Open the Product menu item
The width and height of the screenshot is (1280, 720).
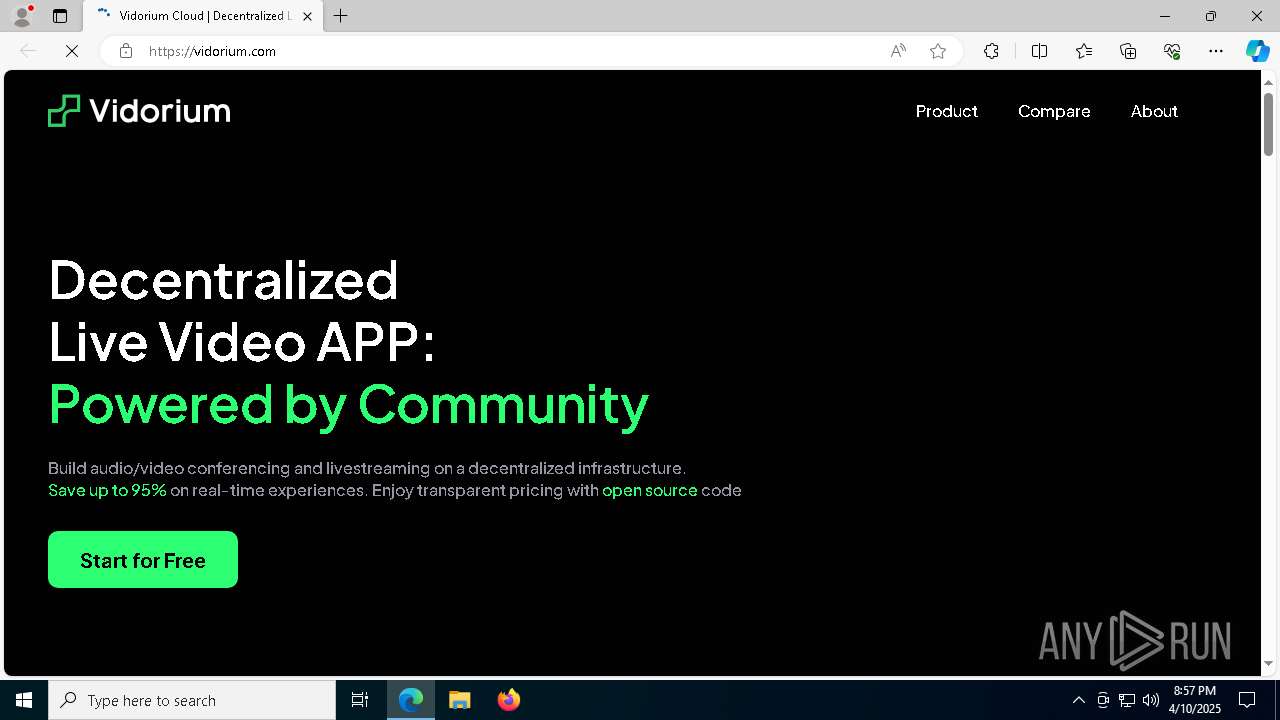click(x=946, y=111)
